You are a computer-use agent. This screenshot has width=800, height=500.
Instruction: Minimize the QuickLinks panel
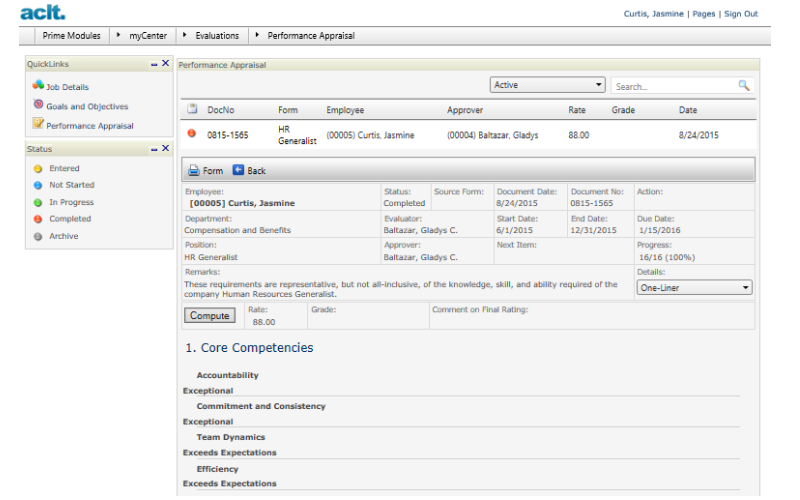[x=154, y=64]
